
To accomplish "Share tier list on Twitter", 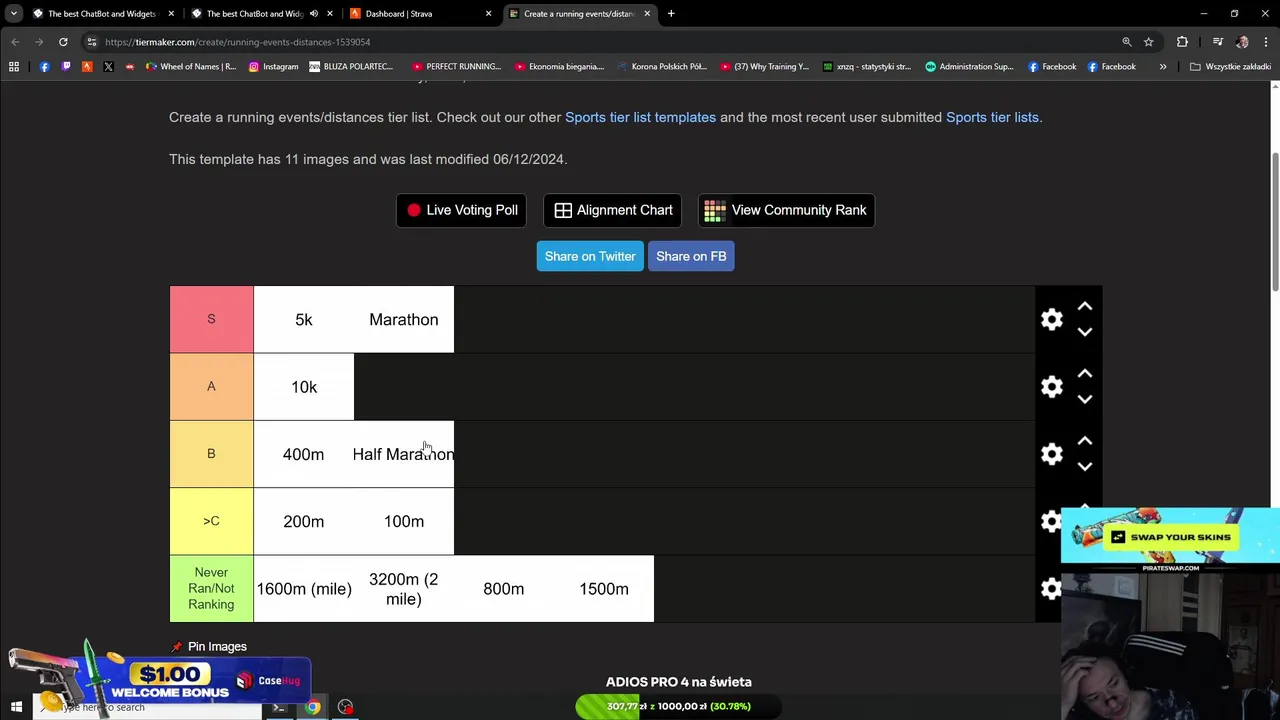I will click(x=590, y=256).
